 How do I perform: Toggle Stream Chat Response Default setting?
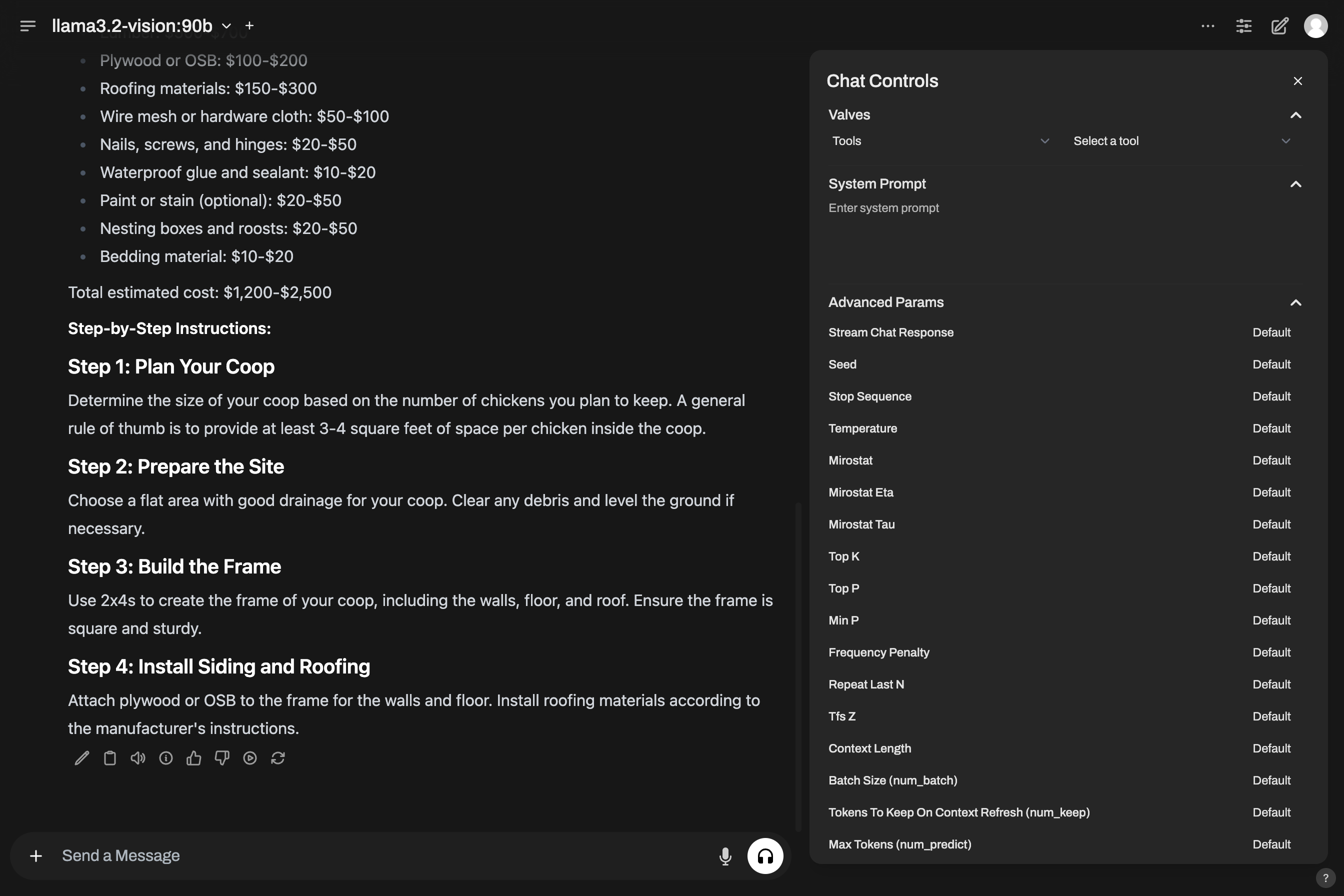1271,332
